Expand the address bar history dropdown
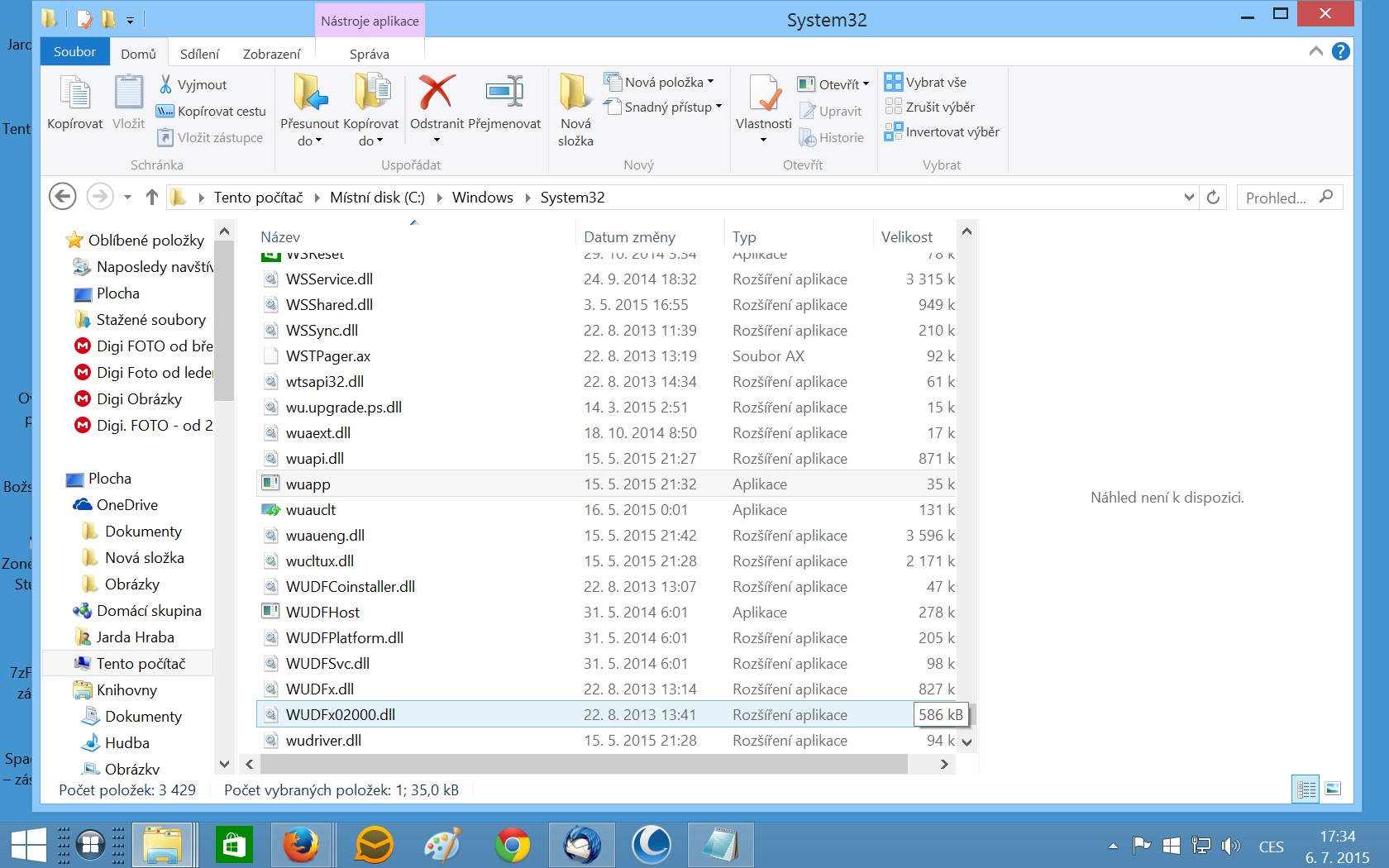 point(1189,198)
